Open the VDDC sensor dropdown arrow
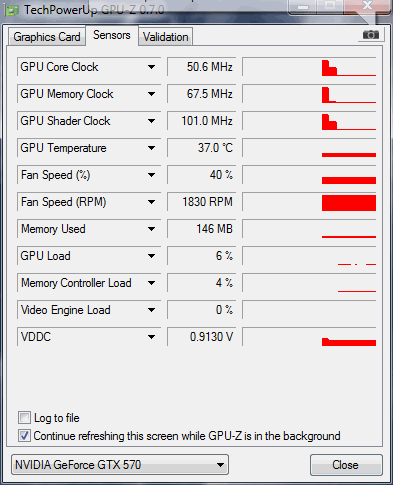 coord(152,337)
